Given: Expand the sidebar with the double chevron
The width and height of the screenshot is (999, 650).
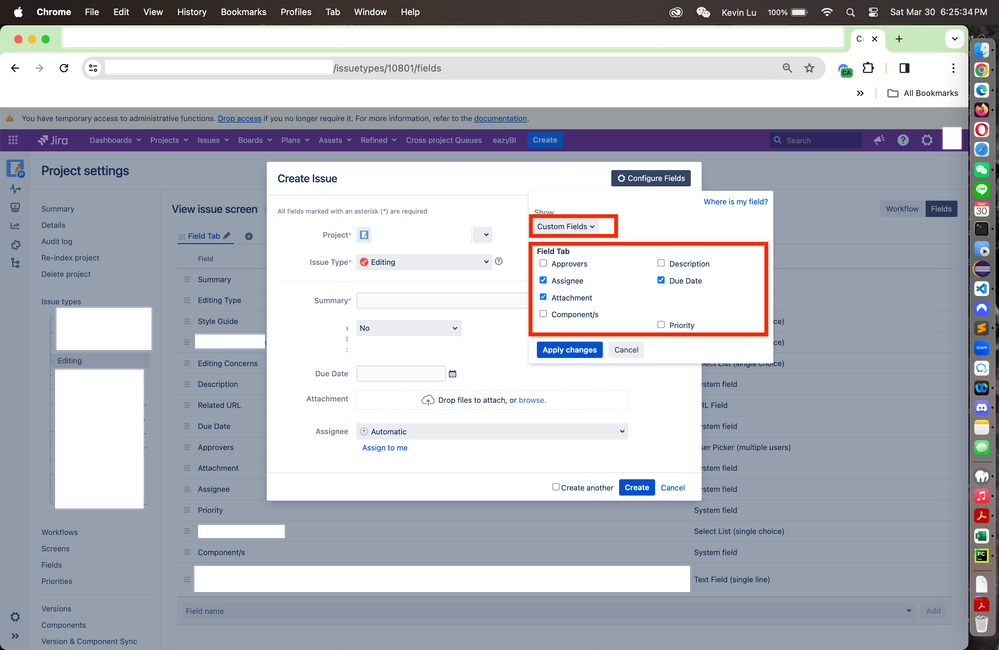Looking at the screenshot, I should (15, 636).
